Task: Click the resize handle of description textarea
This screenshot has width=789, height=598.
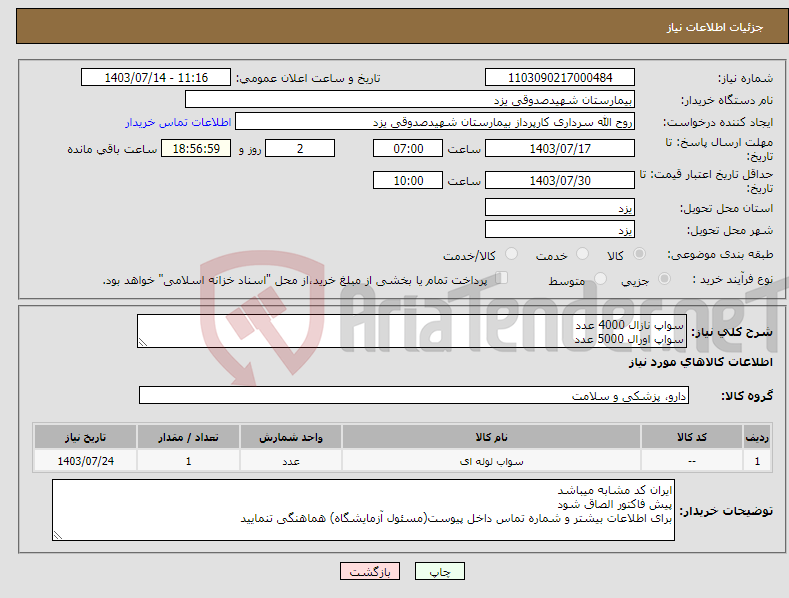Action: tap(143, 342)
